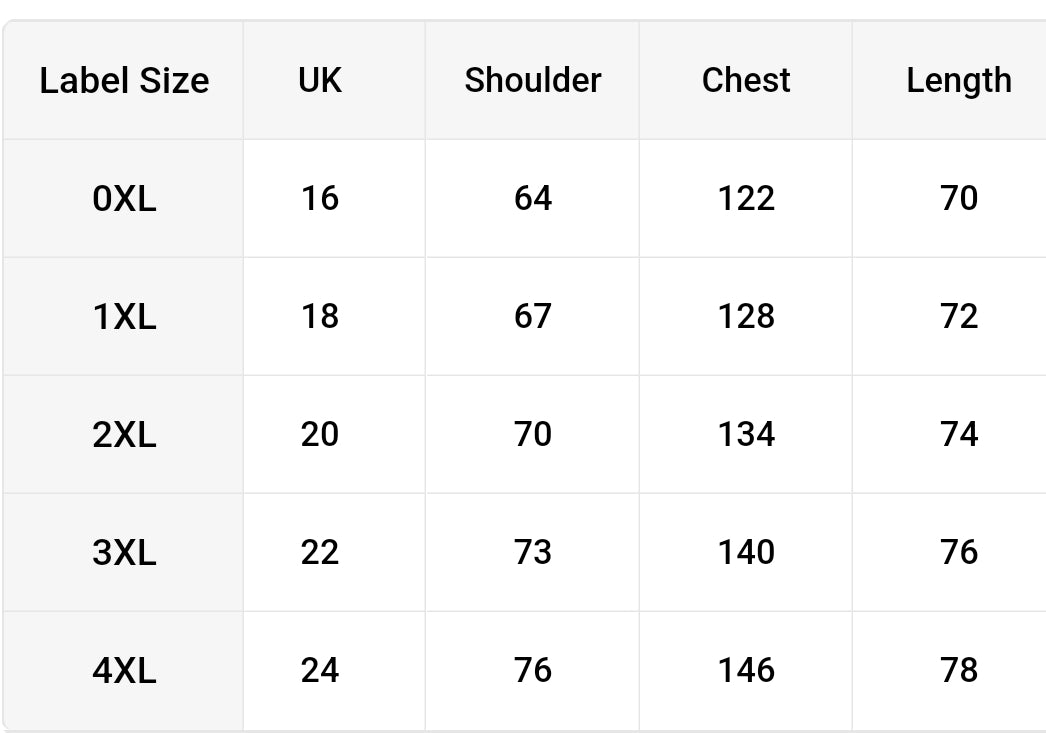Click the UK column header
This screenshot has width=1046, height=747.
coord(320,81)
